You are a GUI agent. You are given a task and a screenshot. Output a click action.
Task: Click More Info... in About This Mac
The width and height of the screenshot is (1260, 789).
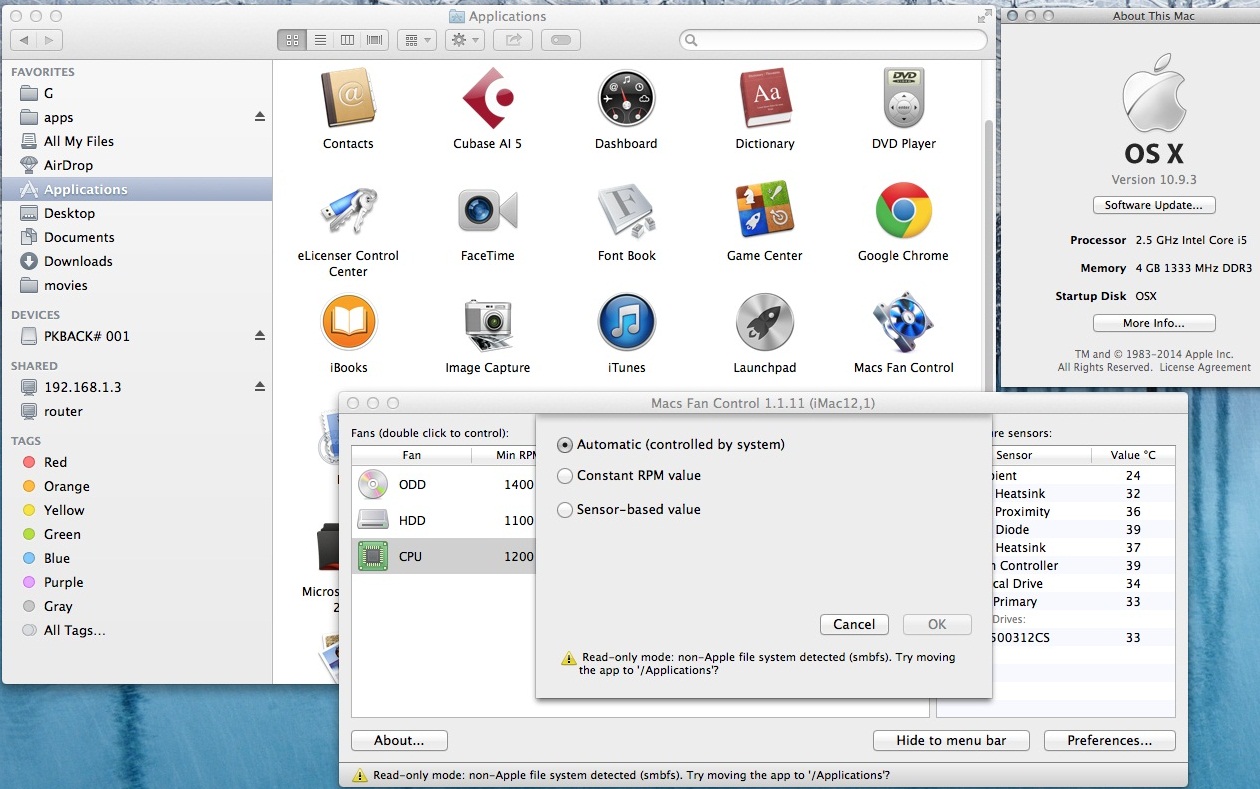1153,323
